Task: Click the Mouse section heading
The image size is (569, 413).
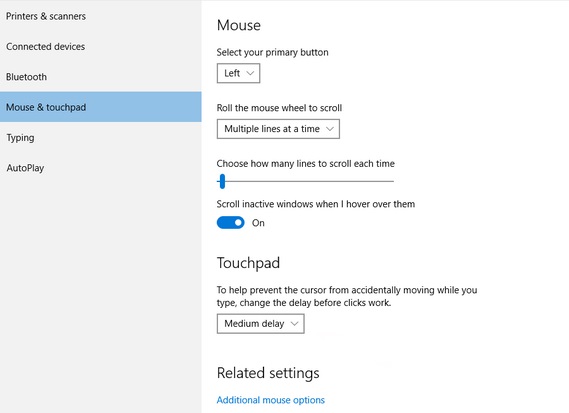Action: click(239, 25)
